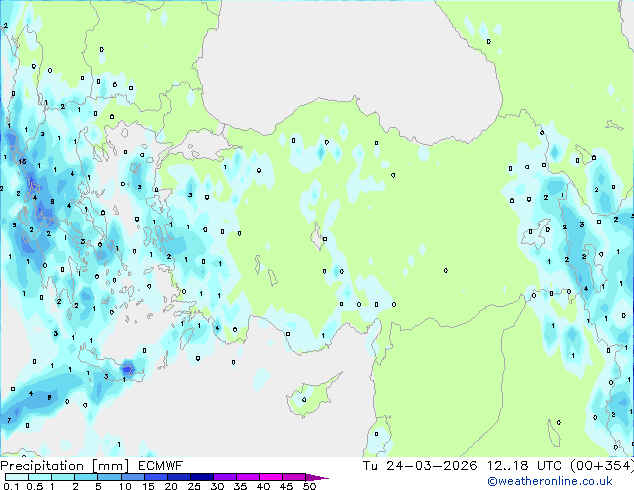Select legend swatch between 40 and 45
Viewport: 634px width, 490px height.
[x=271, y=477]
